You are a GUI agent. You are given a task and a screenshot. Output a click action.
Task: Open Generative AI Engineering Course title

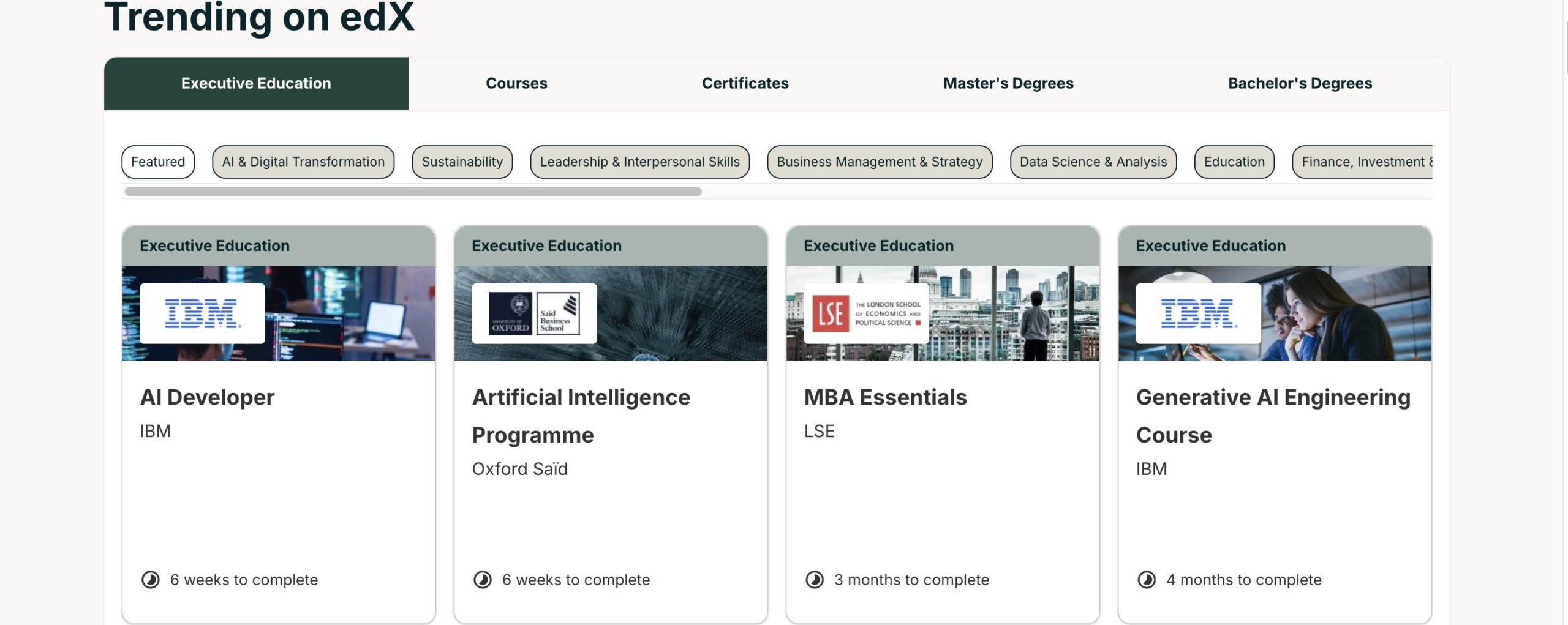1273,415
